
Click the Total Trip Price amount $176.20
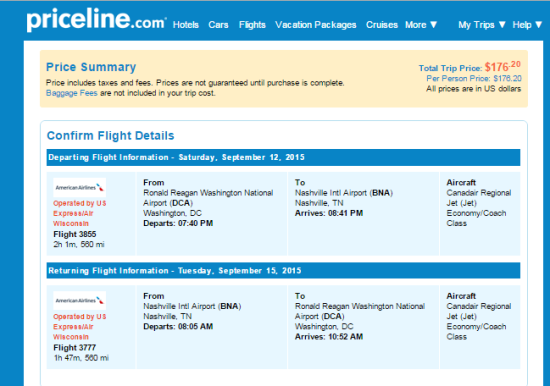(503, 66)
